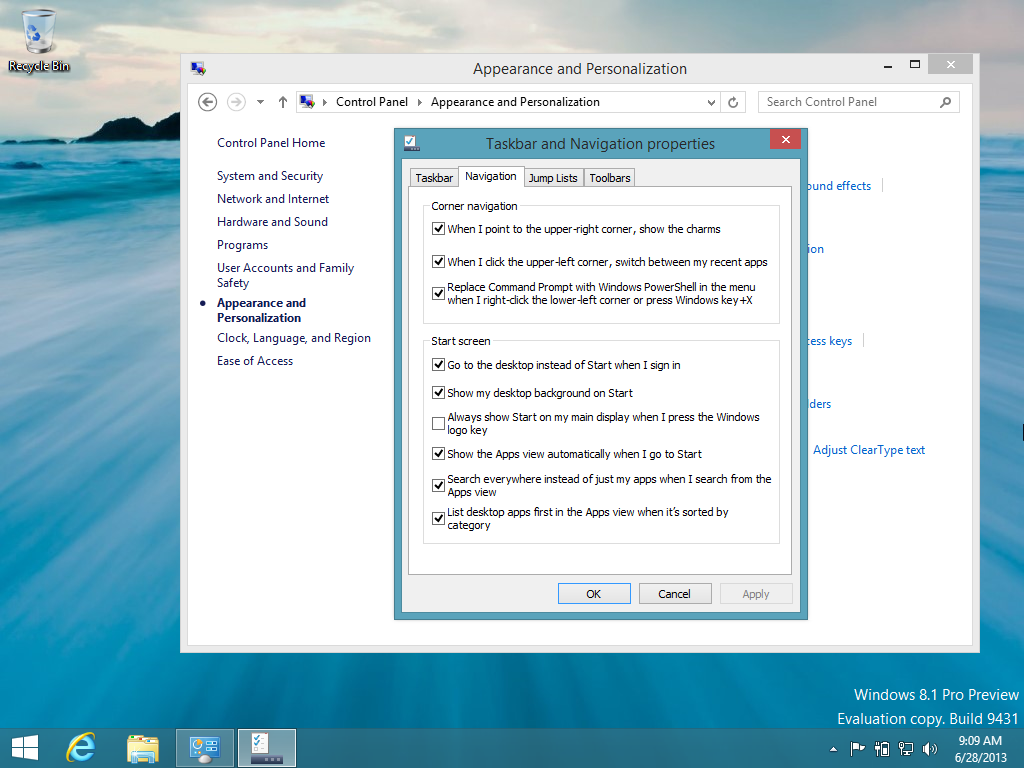
Task: Toggle 'Go to the desktop instead of Start'
Action: tap(438, 365)
